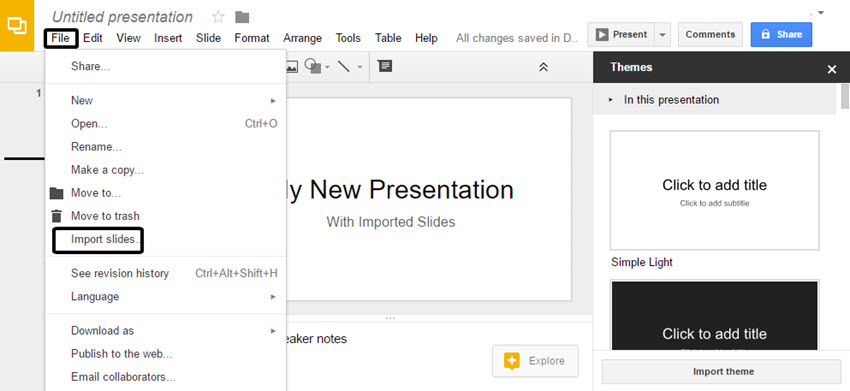This screenshot has width=850, height=391.
Task: Choose Import slides... in File menu
Action: (x=165, y=240)
